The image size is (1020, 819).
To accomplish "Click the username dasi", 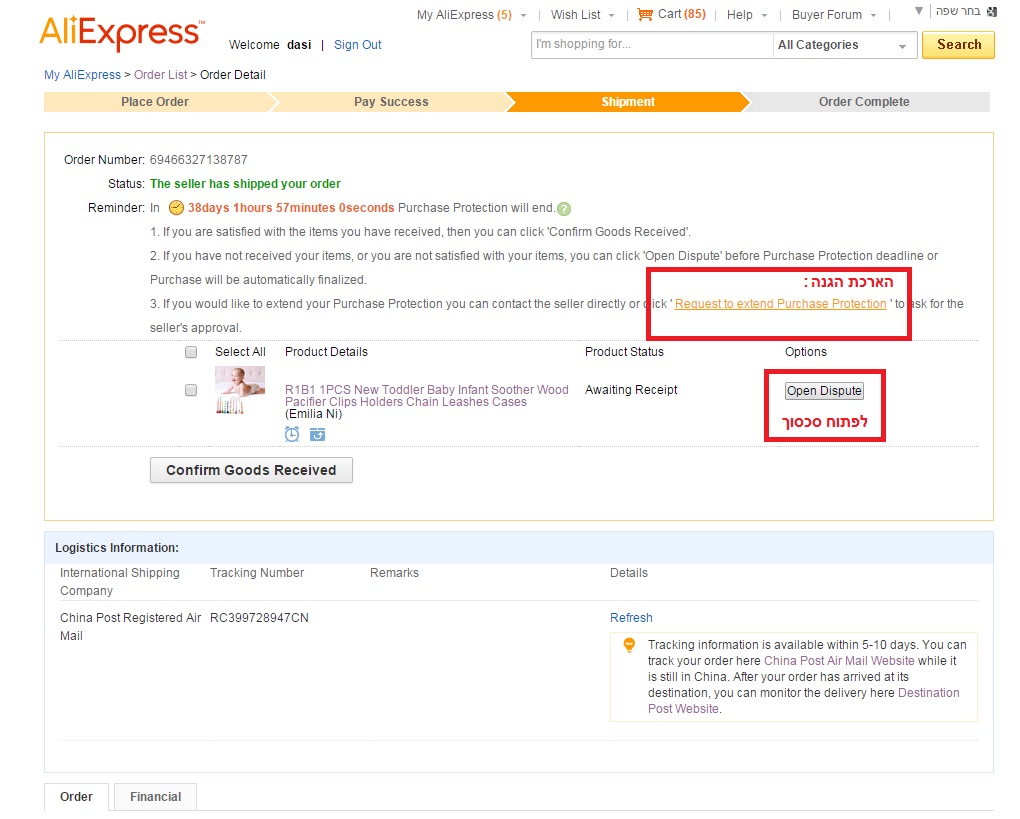I will tap(299, 45).
